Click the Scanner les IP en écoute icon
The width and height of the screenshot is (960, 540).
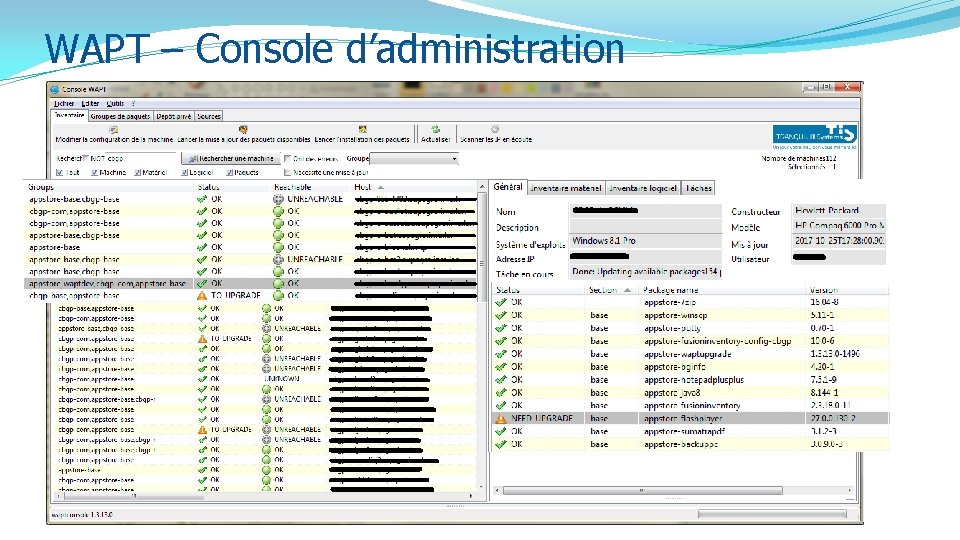coord(495,129)
